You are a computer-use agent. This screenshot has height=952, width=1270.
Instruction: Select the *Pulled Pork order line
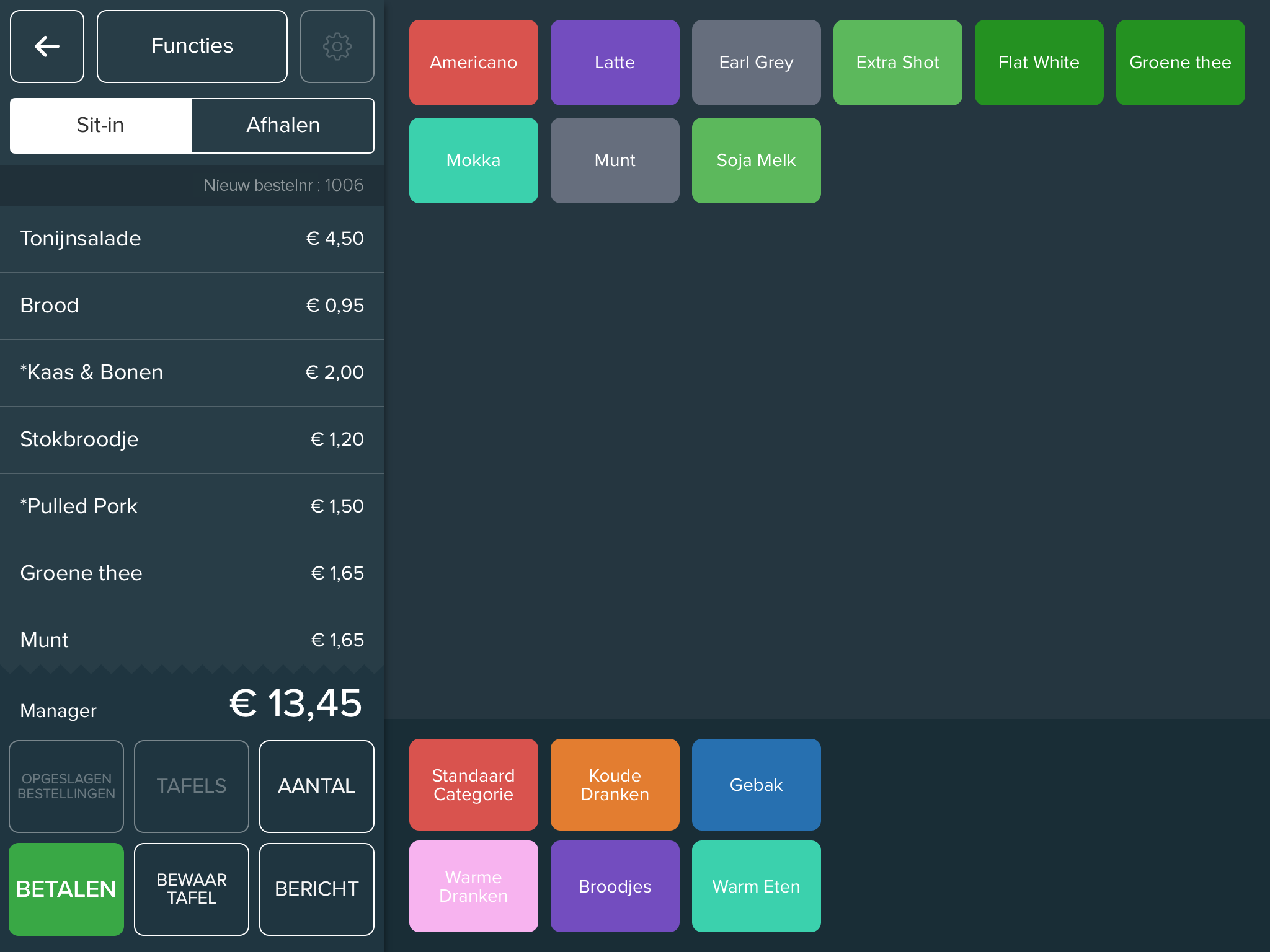tap(192, 506)
